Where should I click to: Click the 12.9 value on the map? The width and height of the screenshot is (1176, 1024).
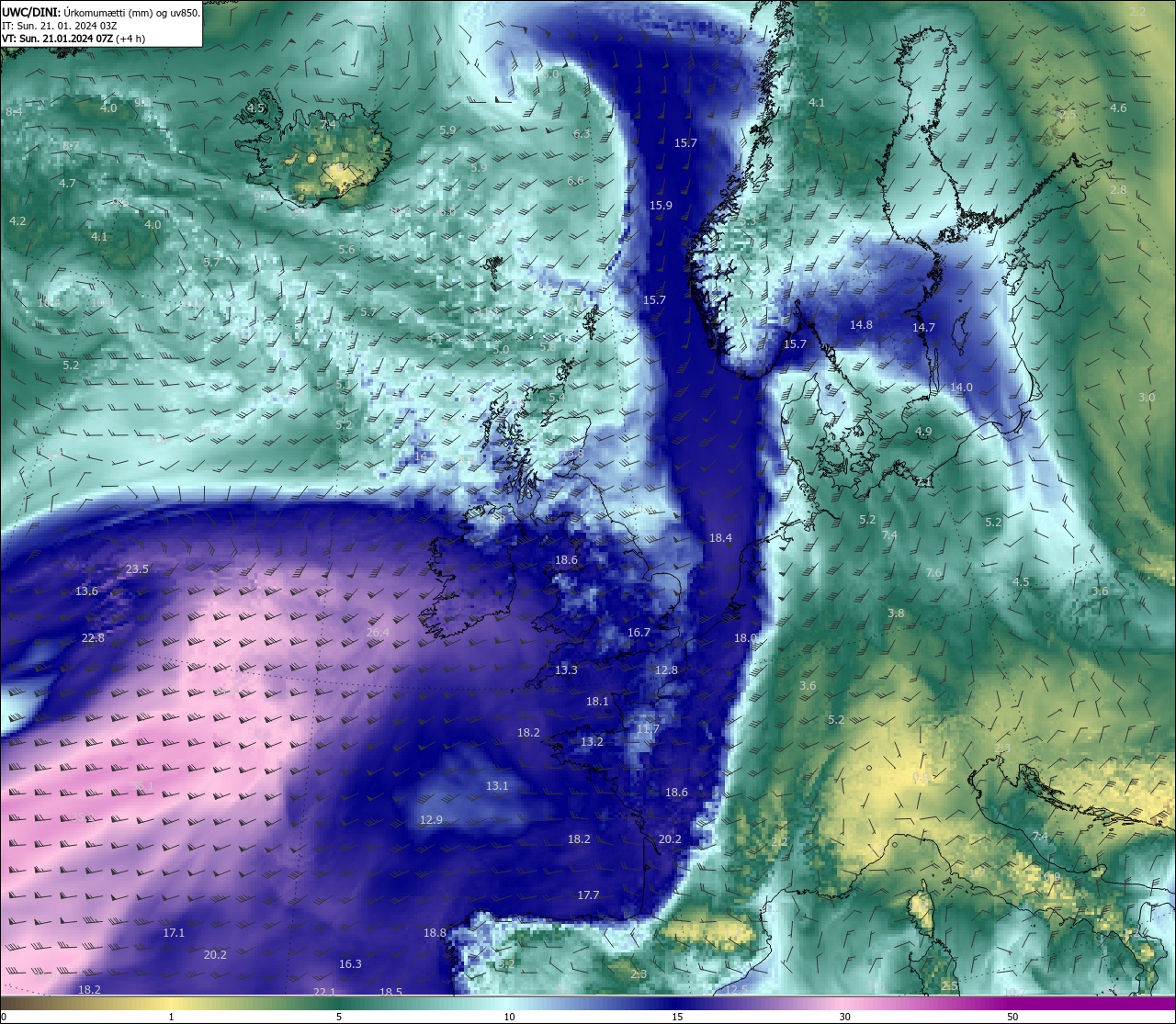(x=431, y=820)
